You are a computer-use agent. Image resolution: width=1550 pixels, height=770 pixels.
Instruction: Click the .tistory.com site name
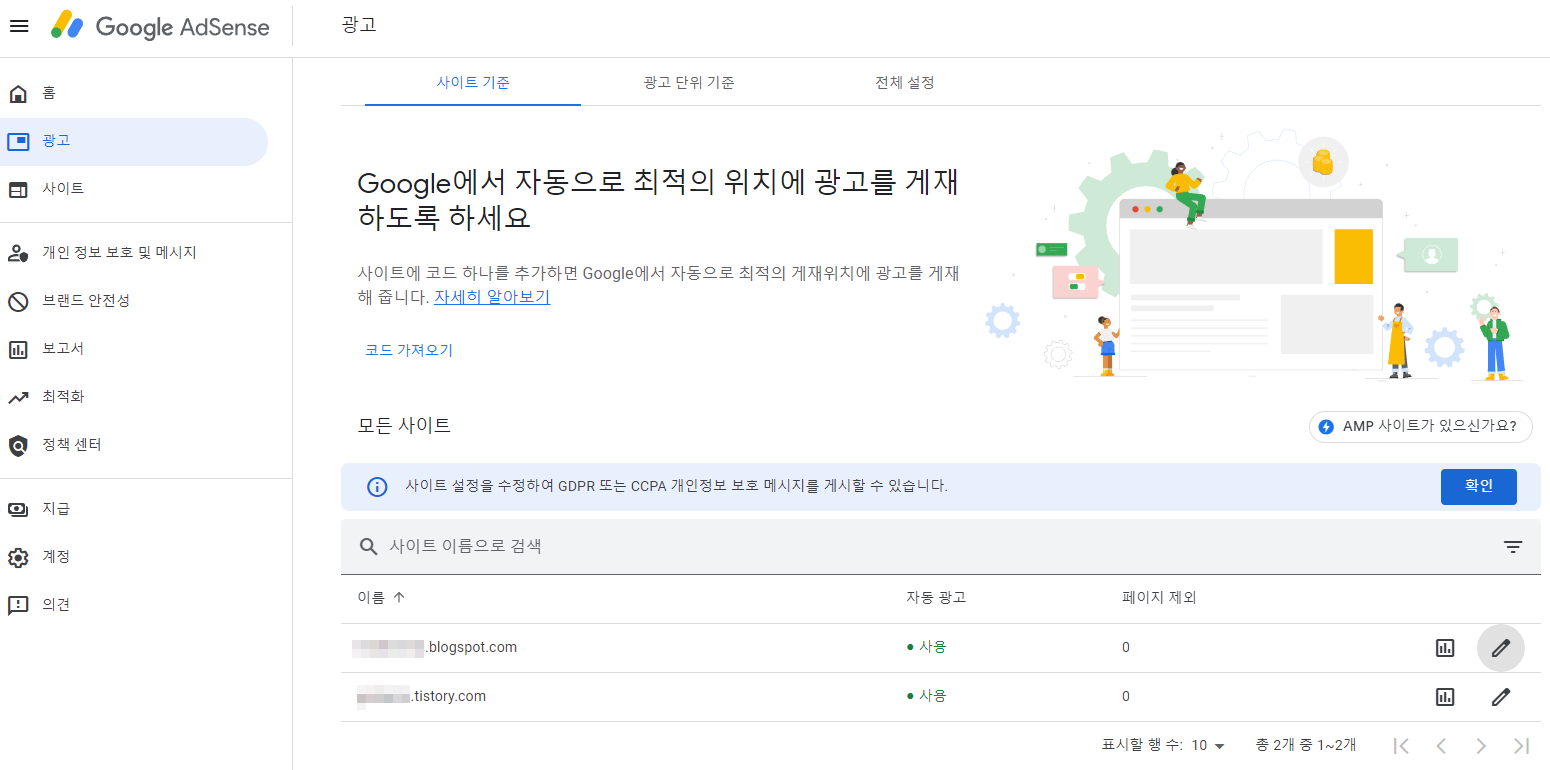[x=422, y=696]
